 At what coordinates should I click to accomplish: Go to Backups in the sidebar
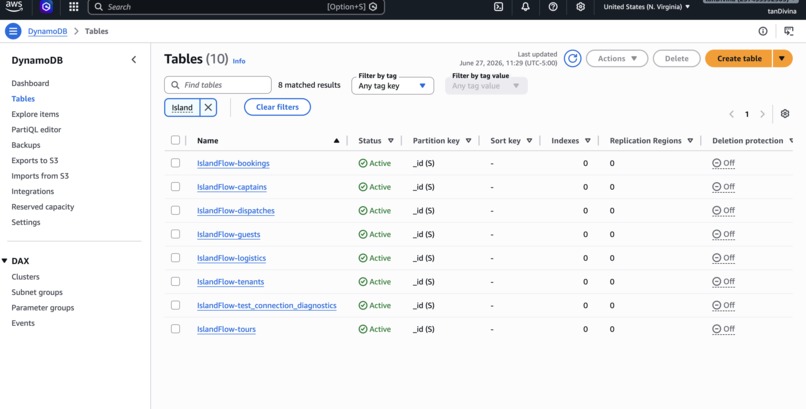(26, 145)
